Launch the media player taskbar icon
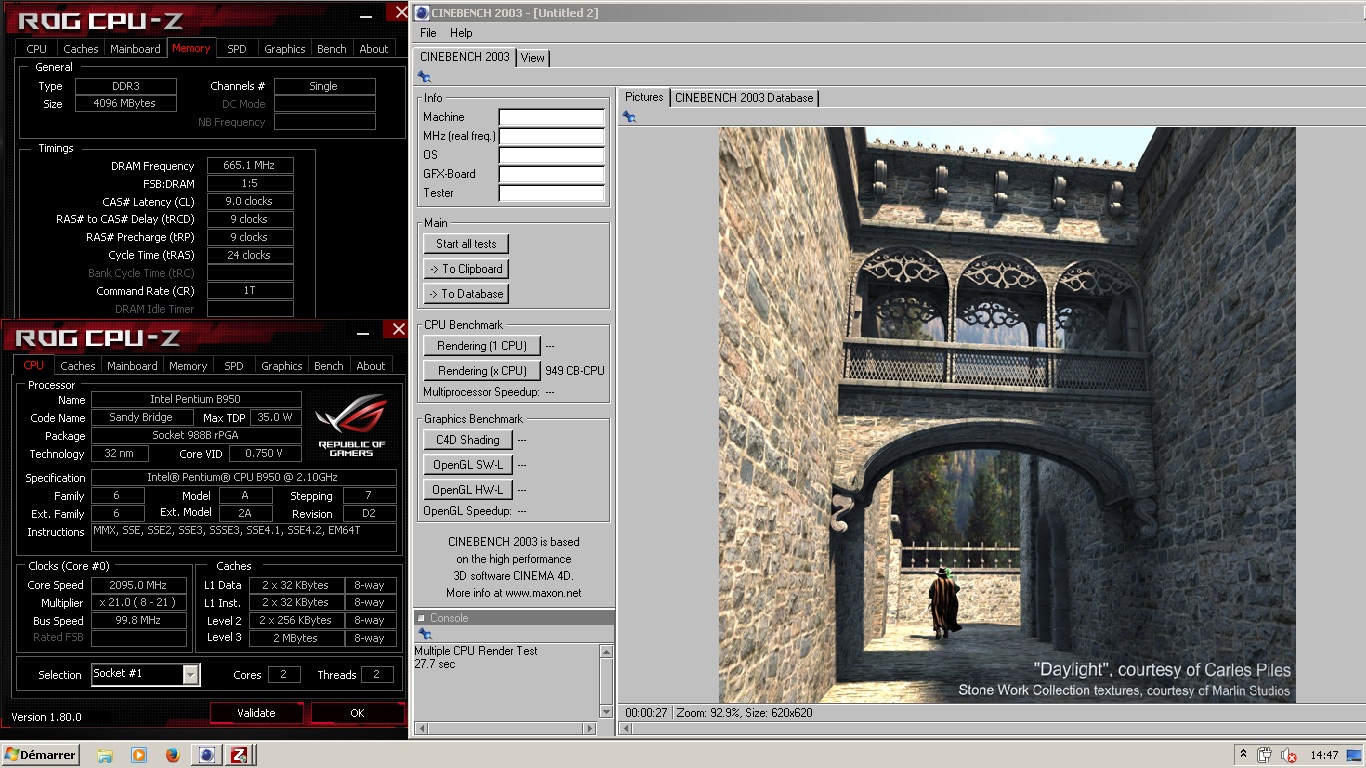Image resolution: width=1366 pixels, height=768 pixels. point(139,756)
